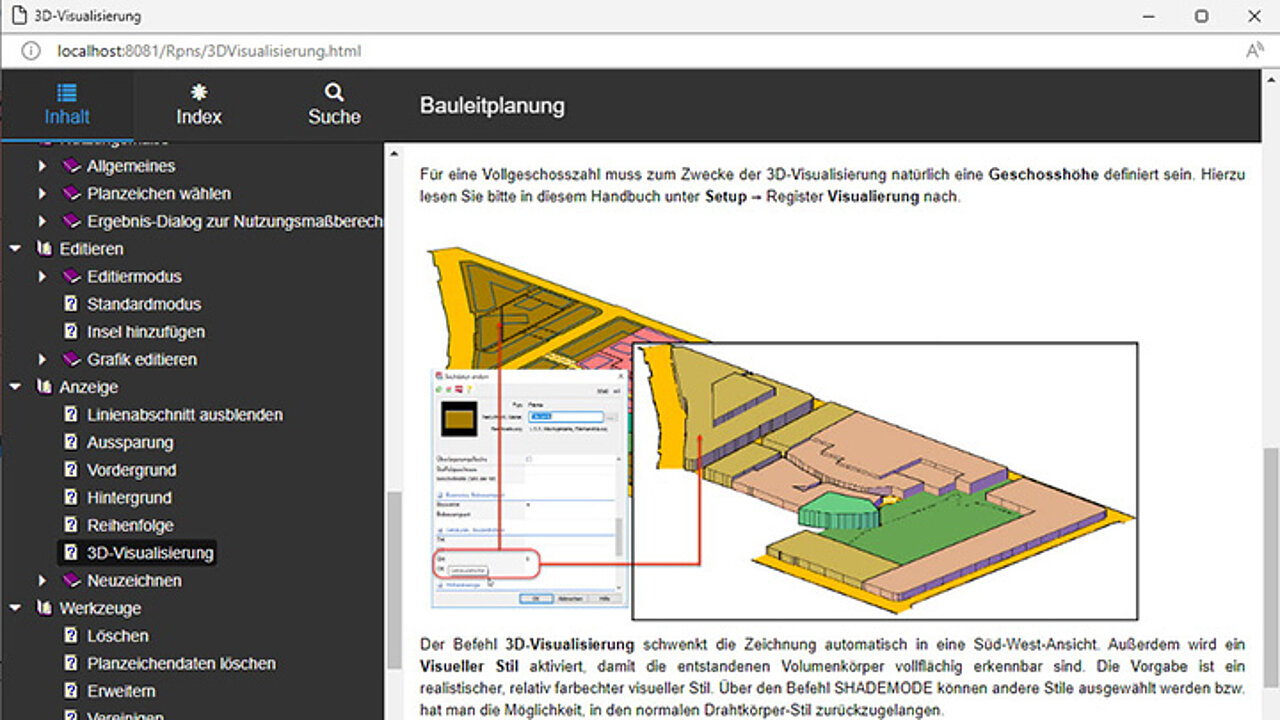Collapse the Werkzeuge book section
The width and height of the screenshot is (1280, 720).
click(15, 608)
